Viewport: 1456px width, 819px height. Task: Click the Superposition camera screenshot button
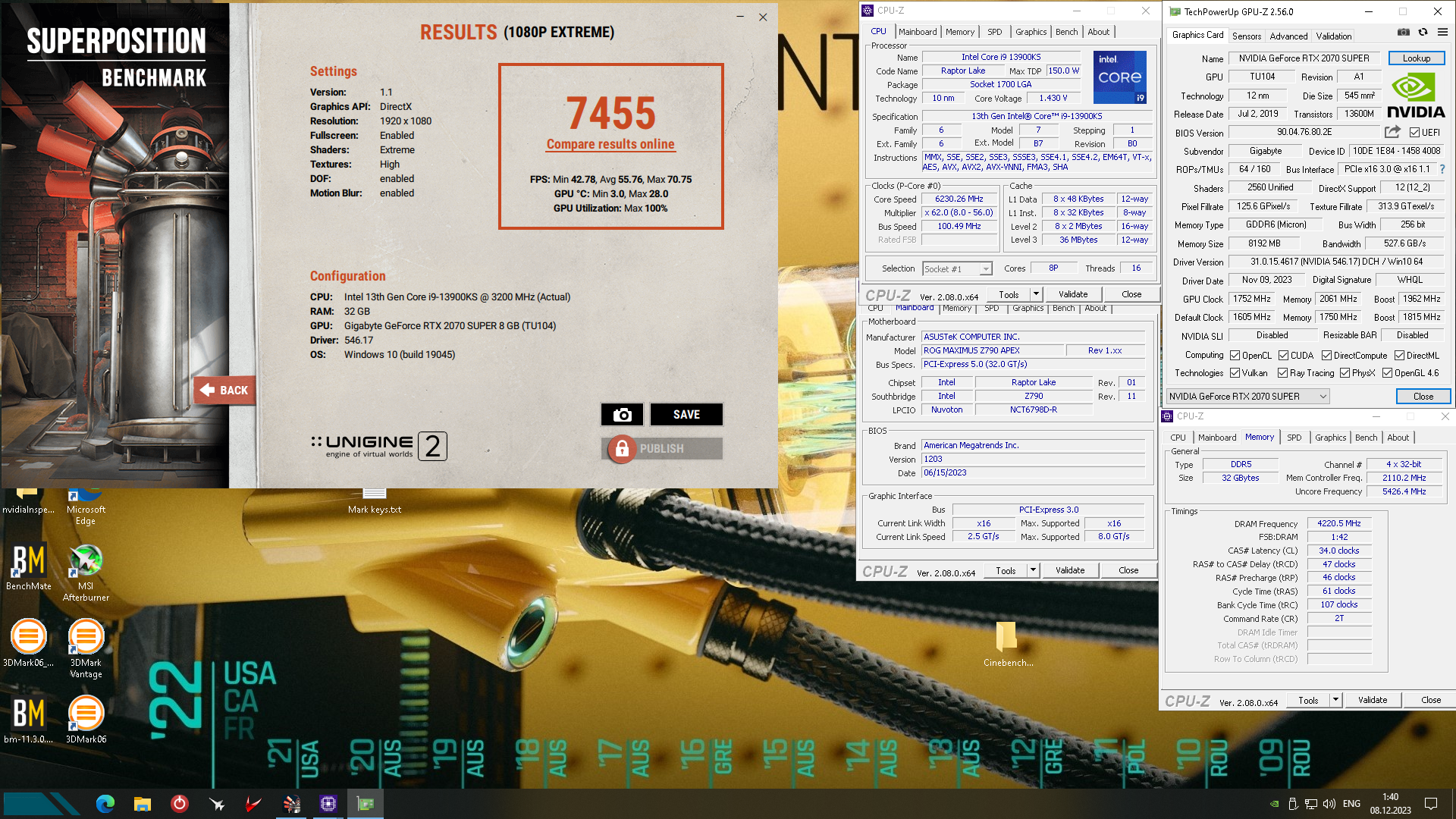point(622,415)
